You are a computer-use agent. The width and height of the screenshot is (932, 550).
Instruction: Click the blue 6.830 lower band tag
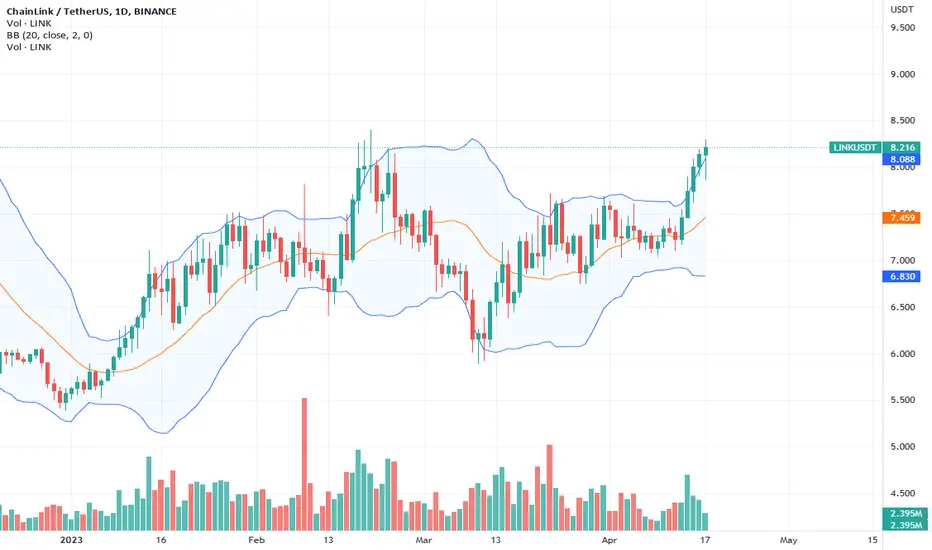(902, 276)
